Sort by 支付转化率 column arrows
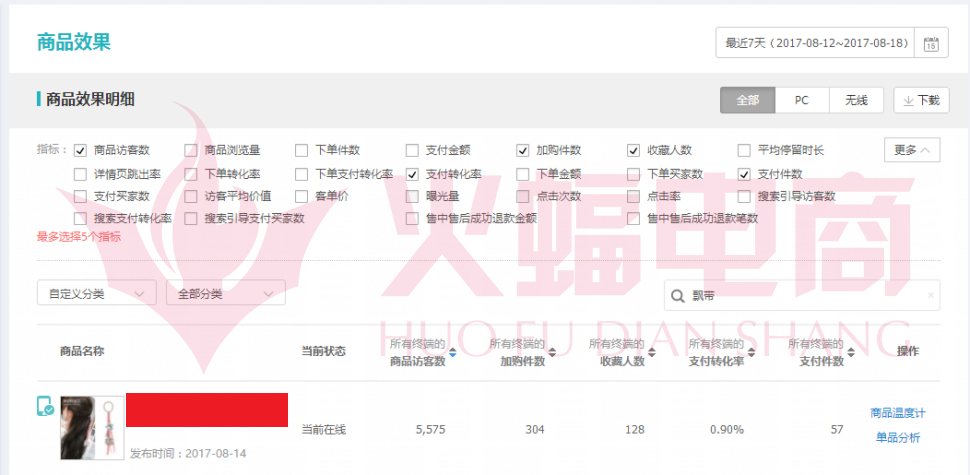 click(x=750, y=352)
